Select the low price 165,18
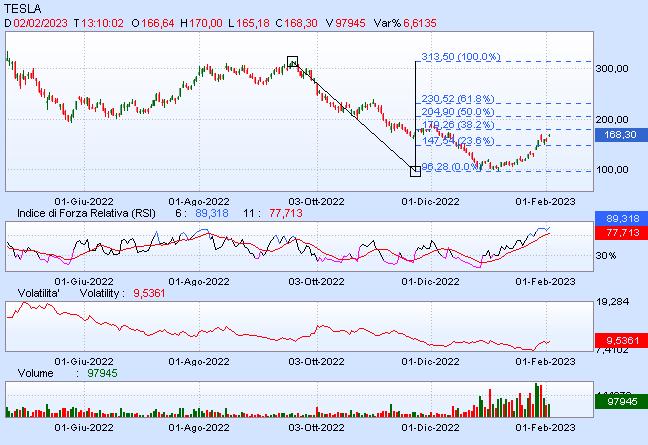Viewport: 648px width, 445px height. (x=253, y=23)
